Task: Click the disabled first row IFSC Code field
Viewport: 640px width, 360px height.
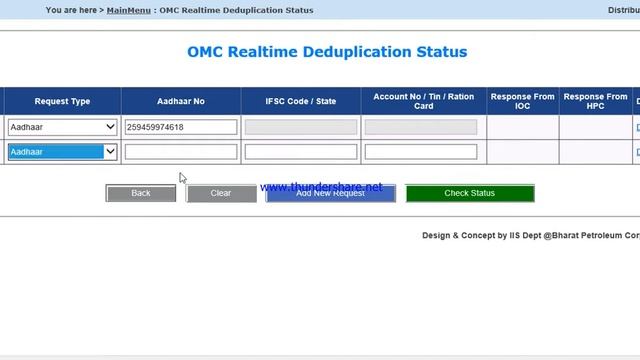Action: click(x=301, y=127)
